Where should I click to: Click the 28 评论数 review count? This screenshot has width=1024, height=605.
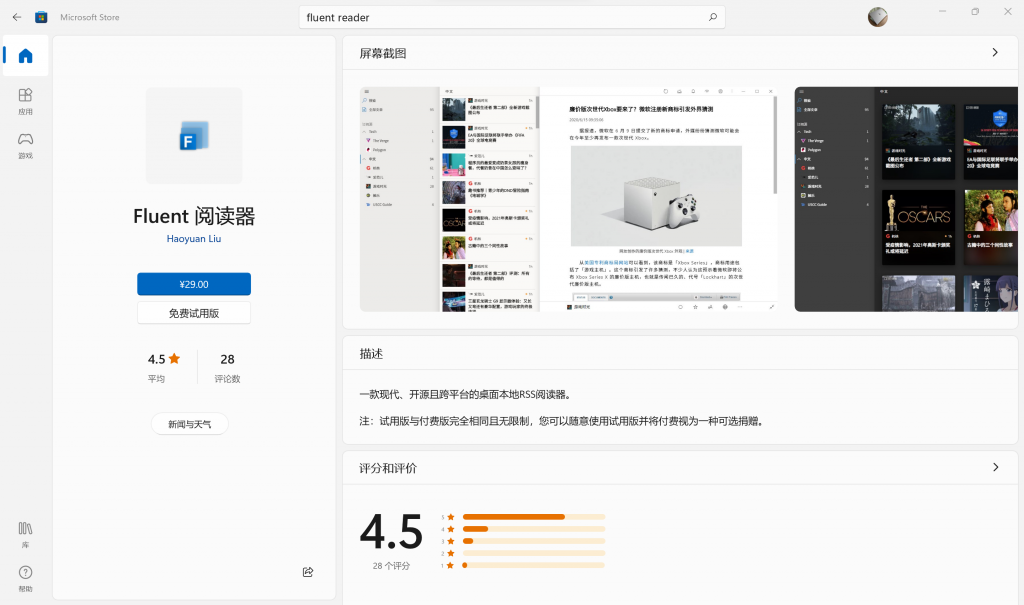(227, 367)
